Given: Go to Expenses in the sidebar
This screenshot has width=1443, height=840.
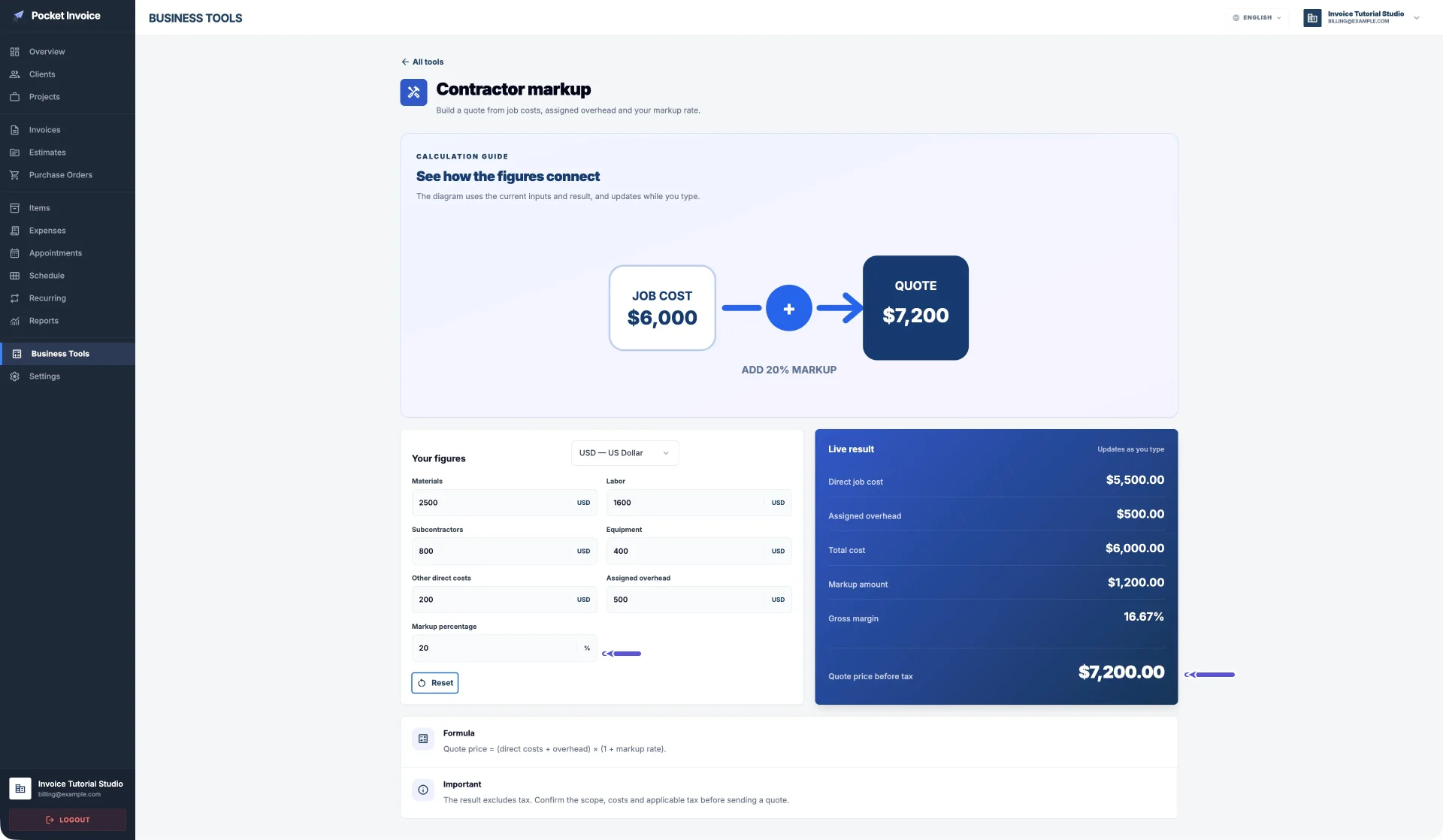Looking at the screenshot, I should tap(68, 231).
